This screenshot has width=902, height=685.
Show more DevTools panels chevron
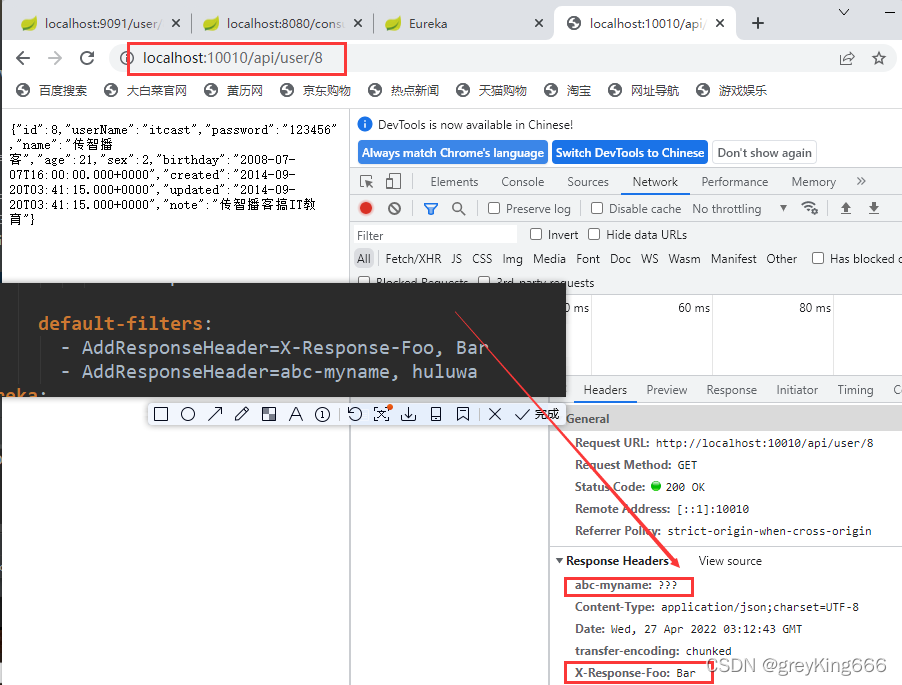coord(861,181)
